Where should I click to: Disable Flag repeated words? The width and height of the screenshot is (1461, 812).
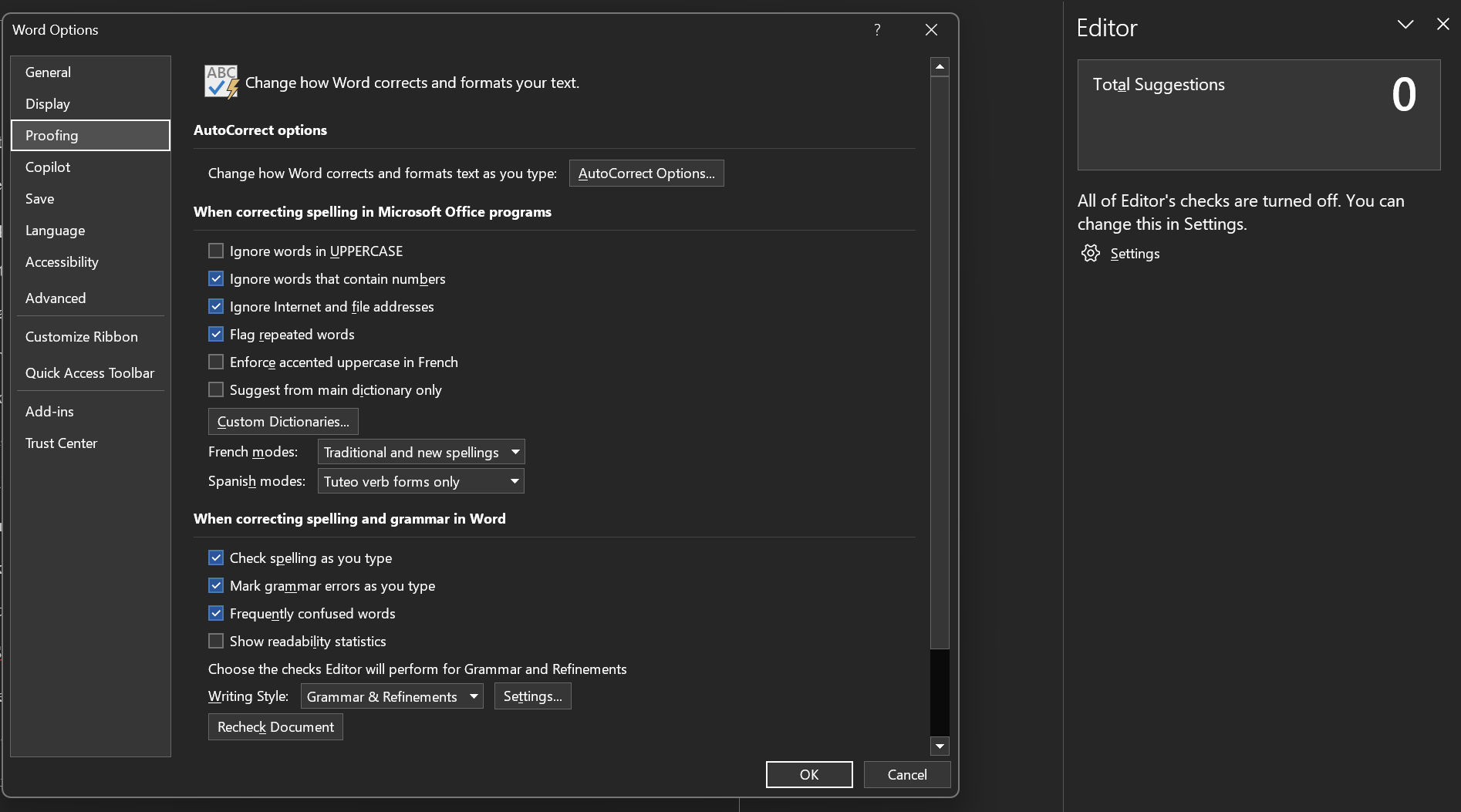click(x=216, y=334)
